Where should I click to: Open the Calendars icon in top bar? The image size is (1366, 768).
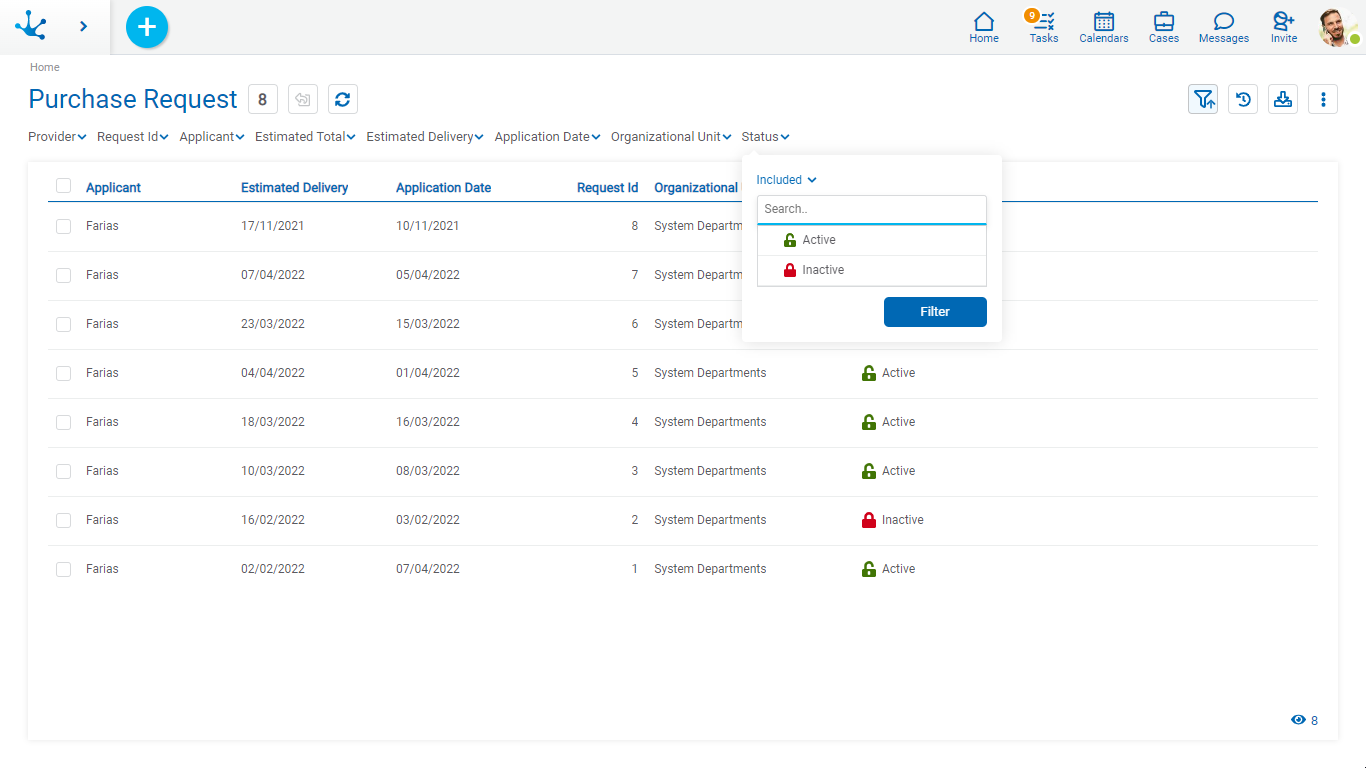pos(1104,27)
